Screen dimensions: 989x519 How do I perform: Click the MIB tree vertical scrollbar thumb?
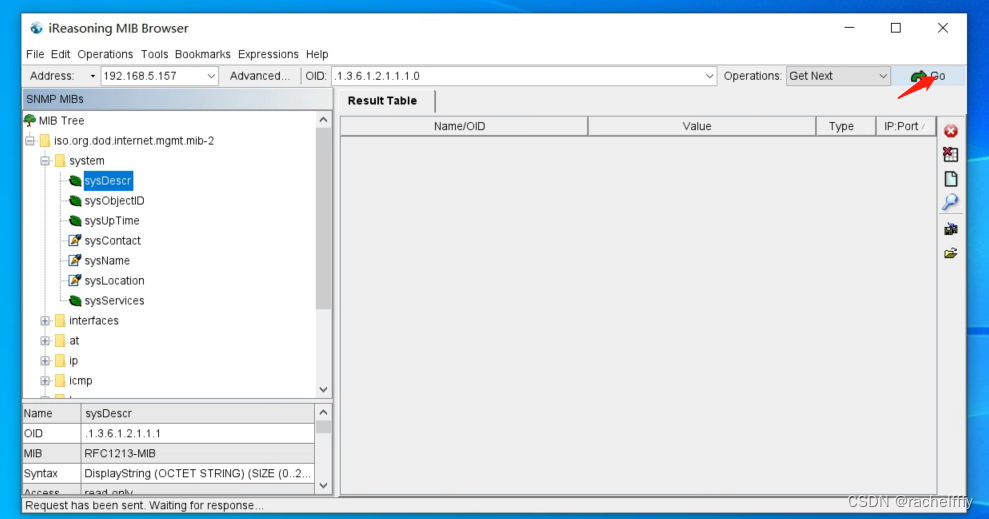click(x=324, y=218)
